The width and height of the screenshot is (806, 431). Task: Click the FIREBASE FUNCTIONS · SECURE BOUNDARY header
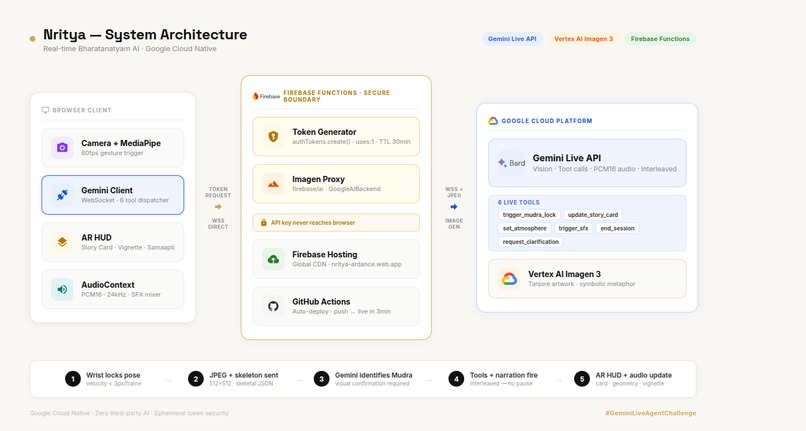[337, 96]
